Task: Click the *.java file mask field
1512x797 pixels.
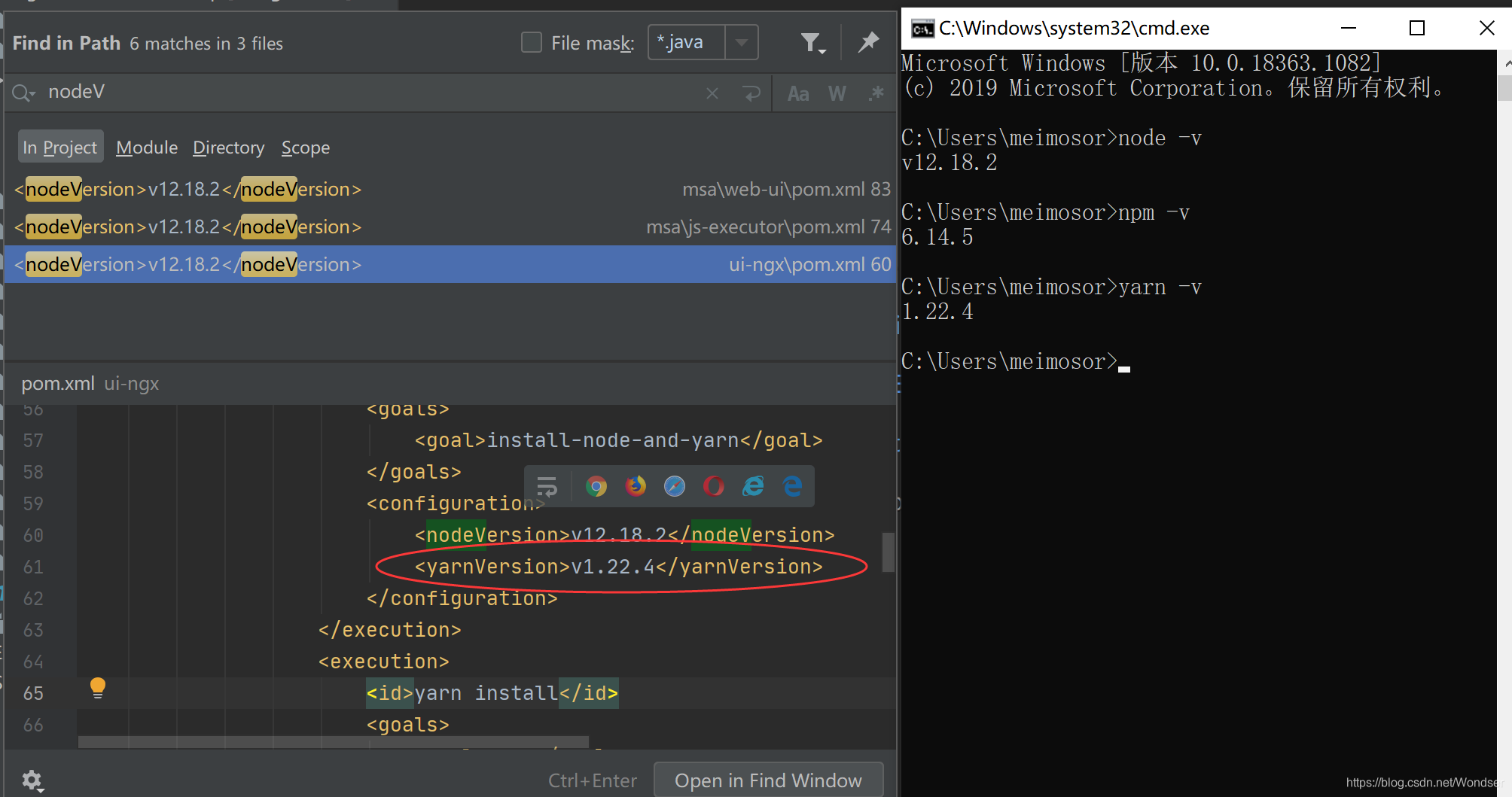Action: (x=687, y=42)
